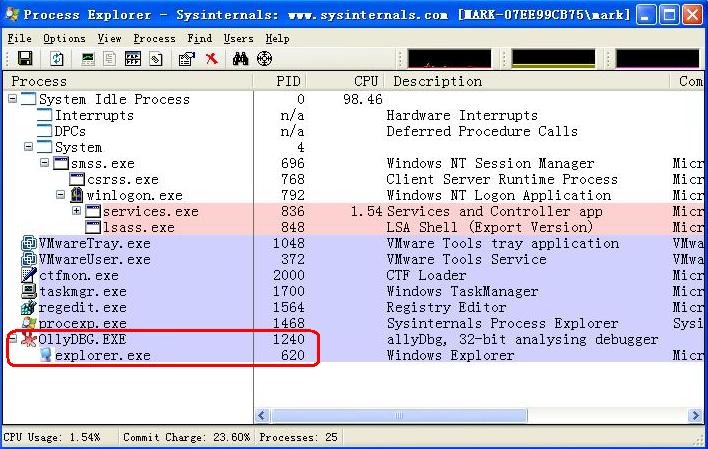Collapse the System tree node
Viewport: 708px width, 449px height.
[28, 147]
